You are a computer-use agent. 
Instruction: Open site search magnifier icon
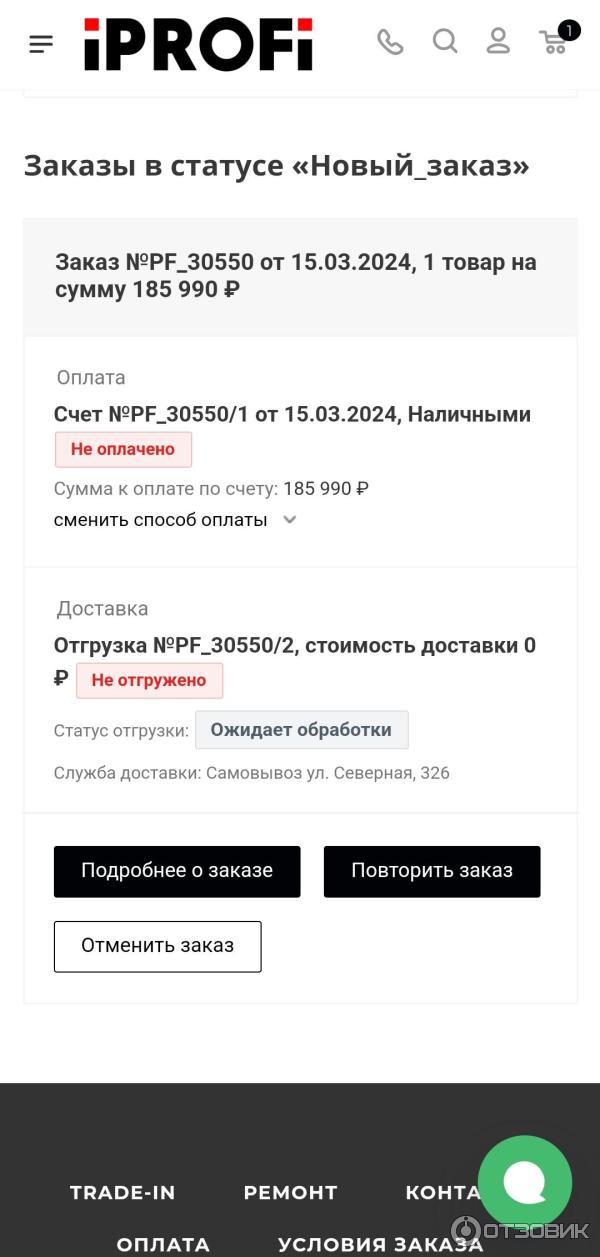coord(445,42)
